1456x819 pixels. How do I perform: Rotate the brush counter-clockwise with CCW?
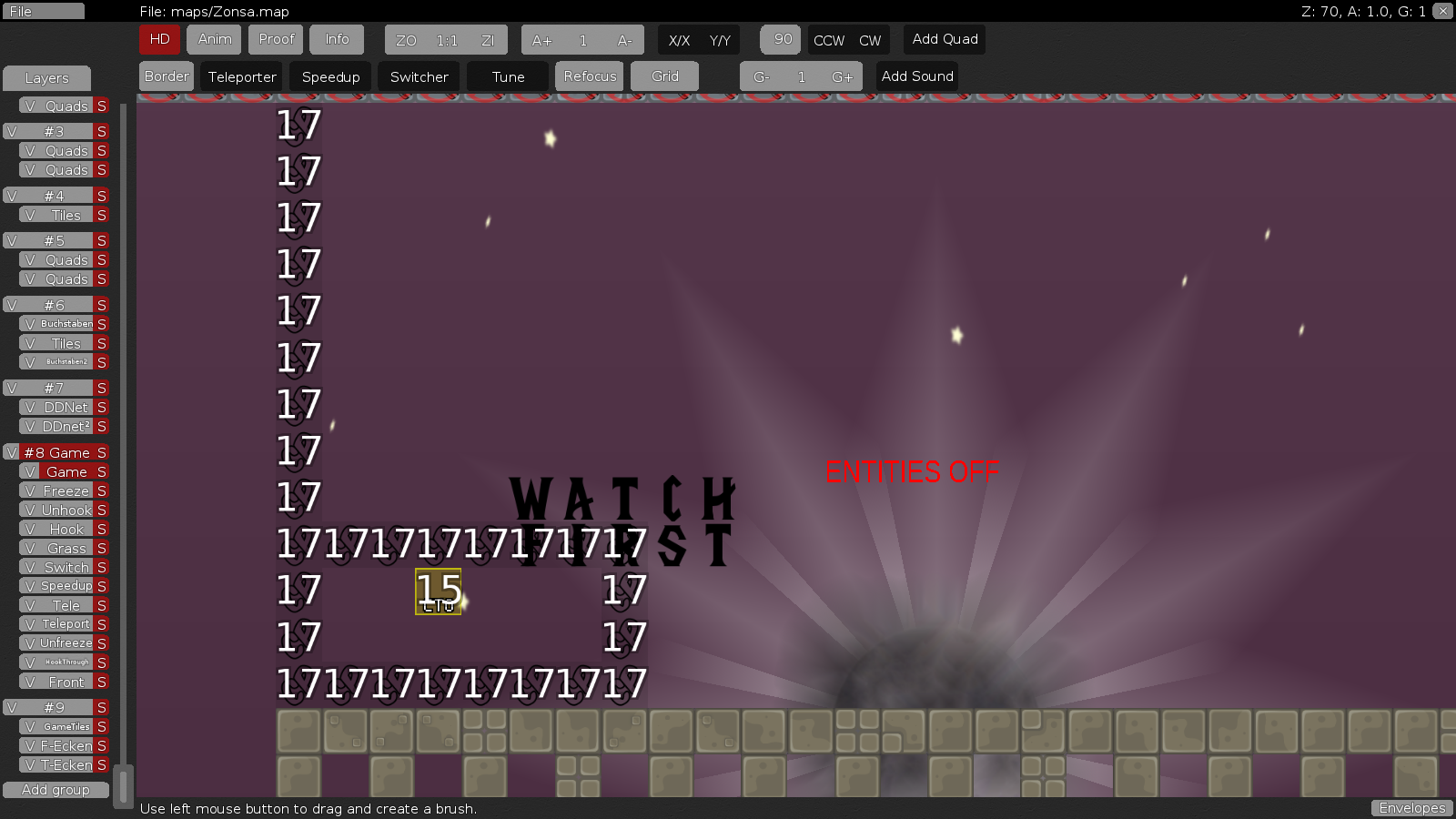(x=829, y=40)
